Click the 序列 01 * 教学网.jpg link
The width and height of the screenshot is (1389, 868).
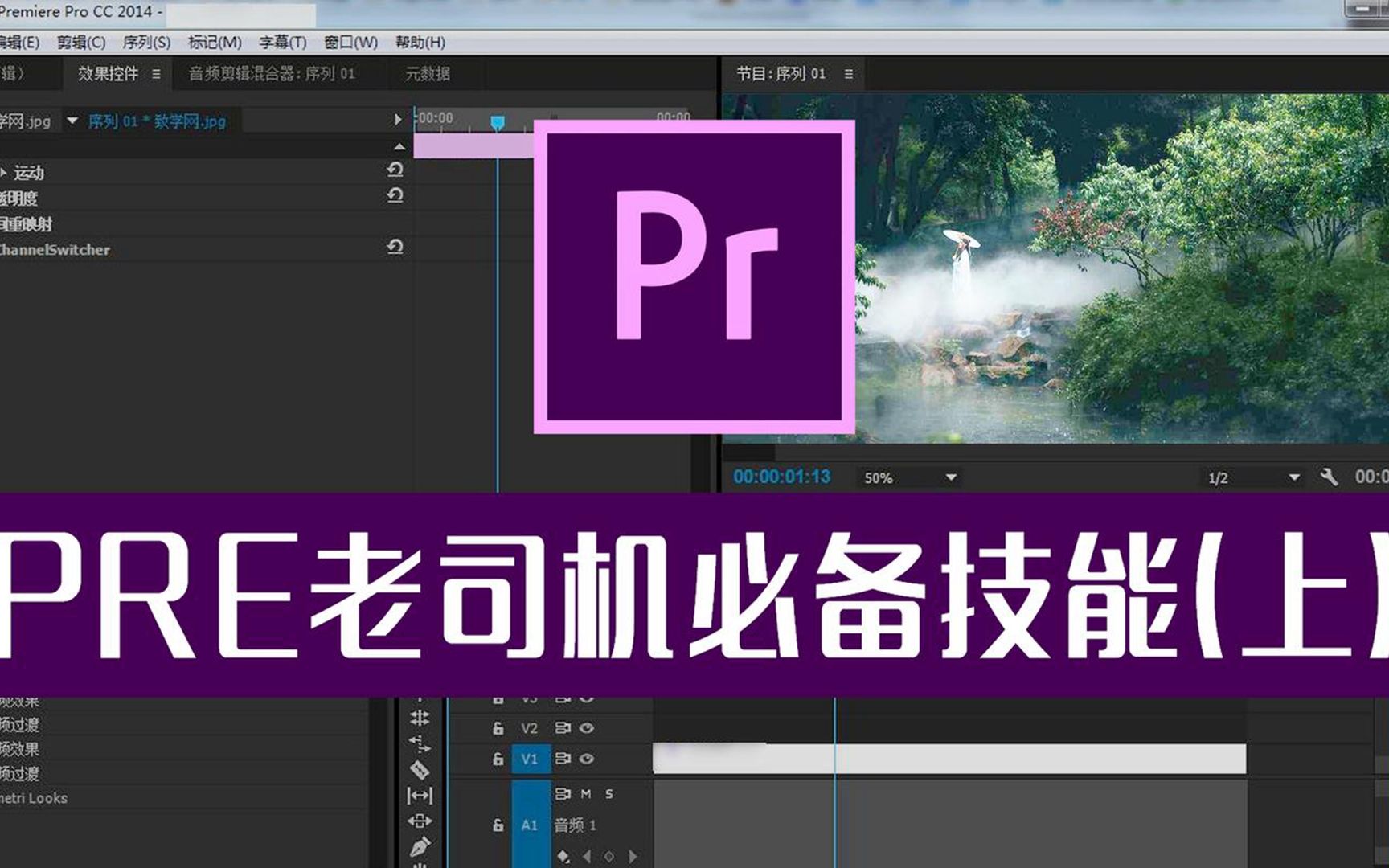(x=157, y=121)
